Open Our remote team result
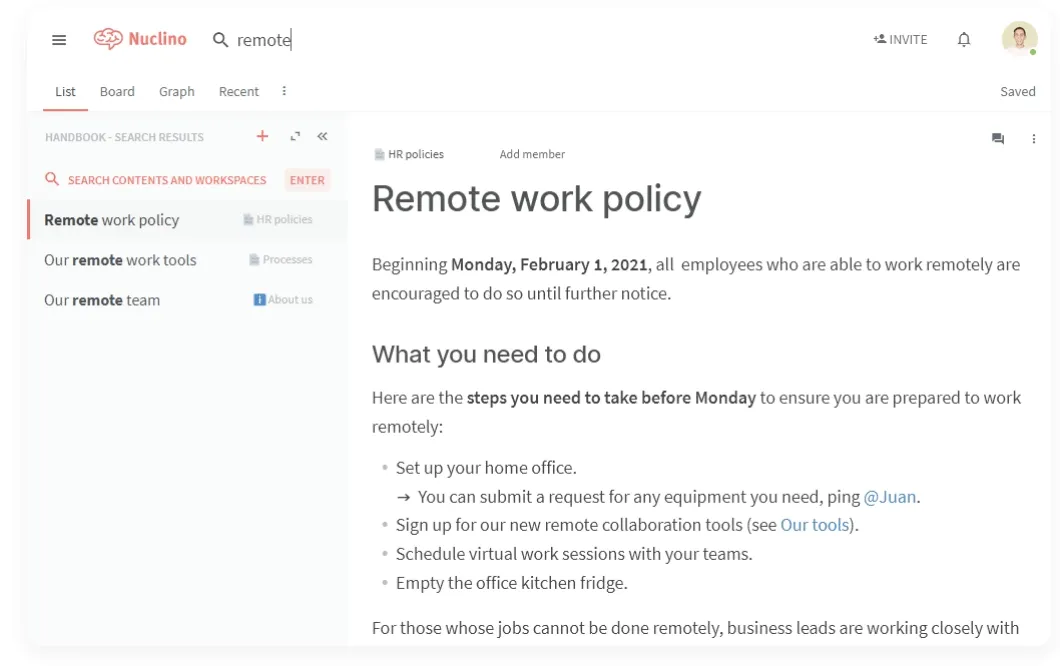This screenshot has width=1060, height=666. tap(187, 300)
